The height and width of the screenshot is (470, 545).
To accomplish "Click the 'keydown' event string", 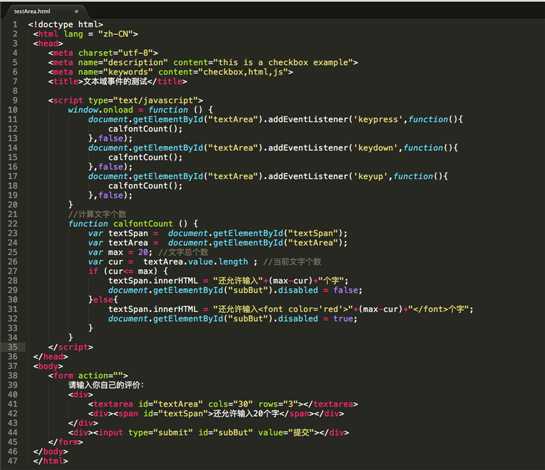I will 375,148.
